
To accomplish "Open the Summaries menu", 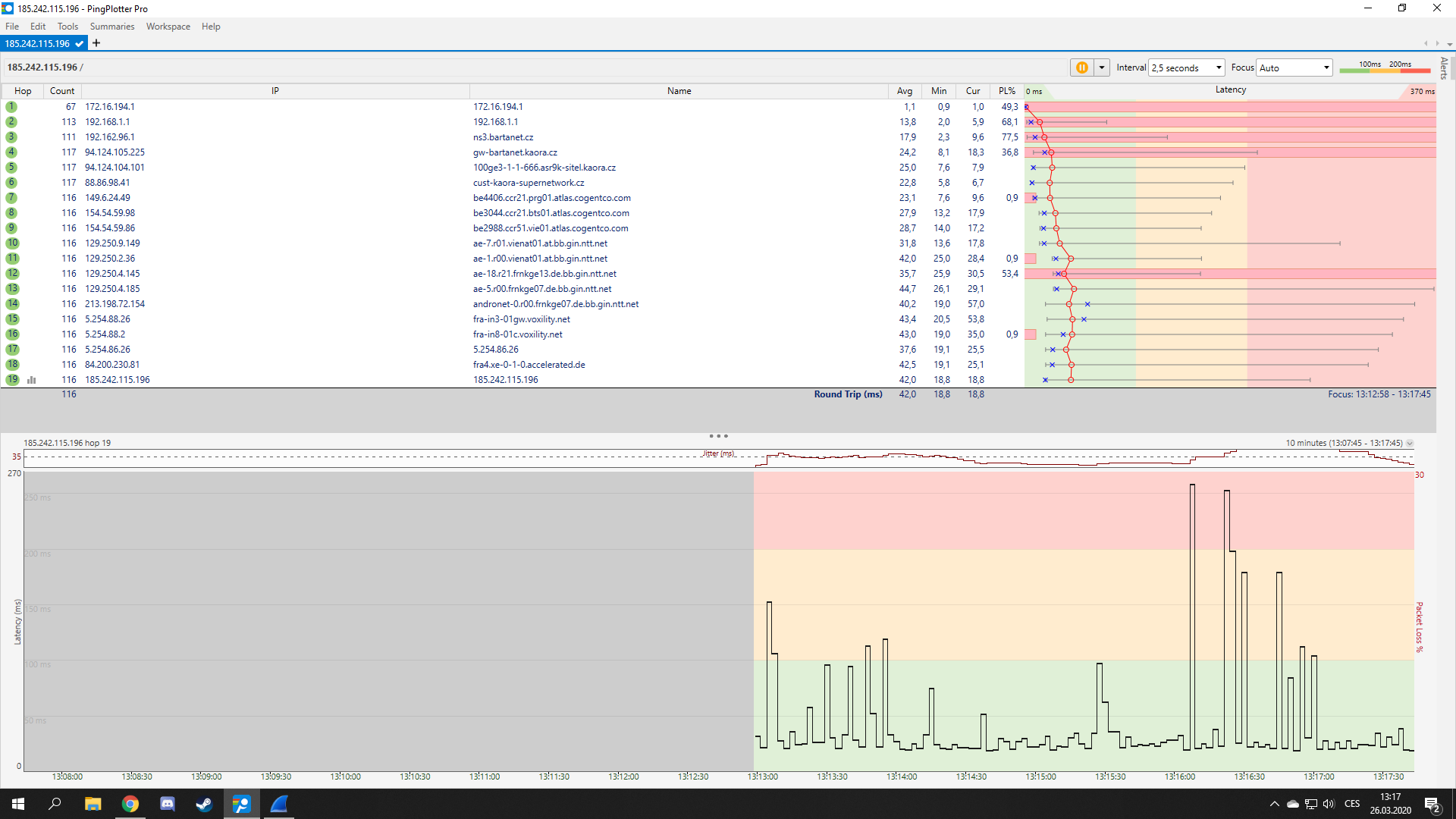I will (111, 27).
